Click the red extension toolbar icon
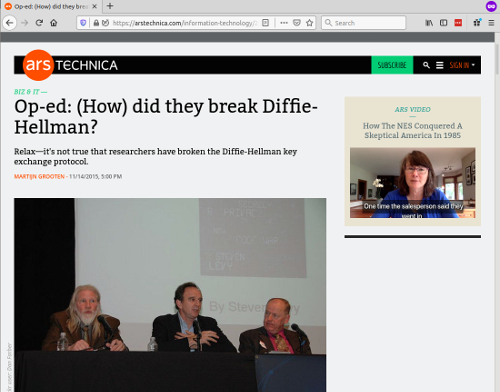The width and height of the screenshot is (500, 392). click(x=458, y=23)
